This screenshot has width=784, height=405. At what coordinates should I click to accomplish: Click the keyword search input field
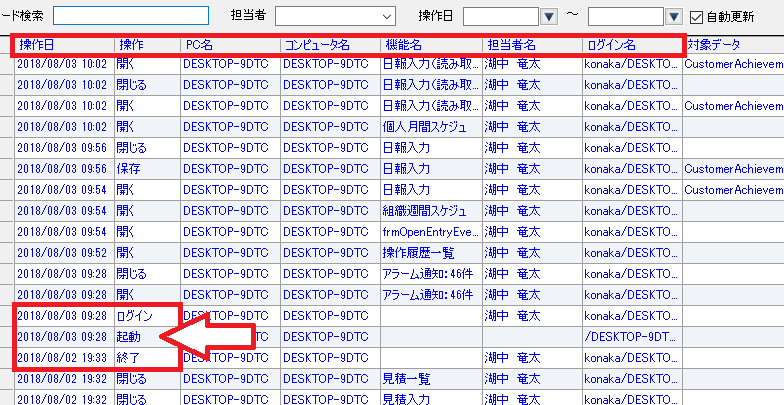pyautogui.click(x=131, y=16)
